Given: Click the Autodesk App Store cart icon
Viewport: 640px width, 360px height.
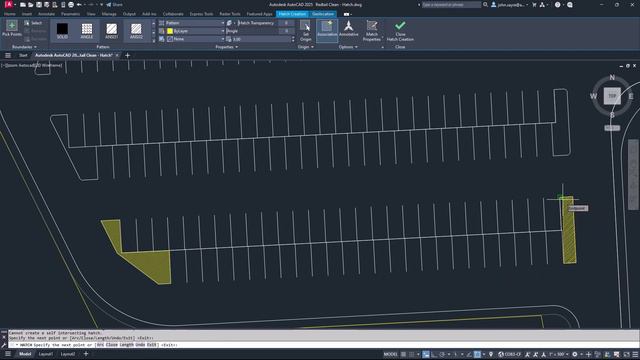Looking at the screenshot, I should (x=534, y=5).
